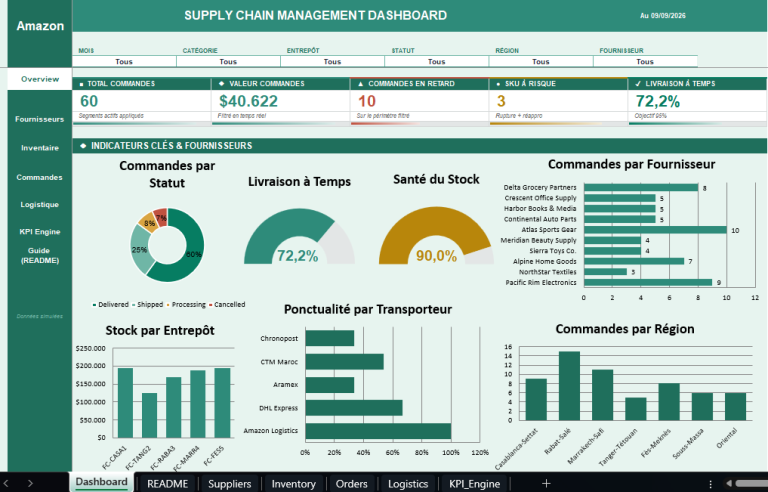Open the Statut filter dropdown
This screenshot has height=492, width=768.
[x=436, y=61]
